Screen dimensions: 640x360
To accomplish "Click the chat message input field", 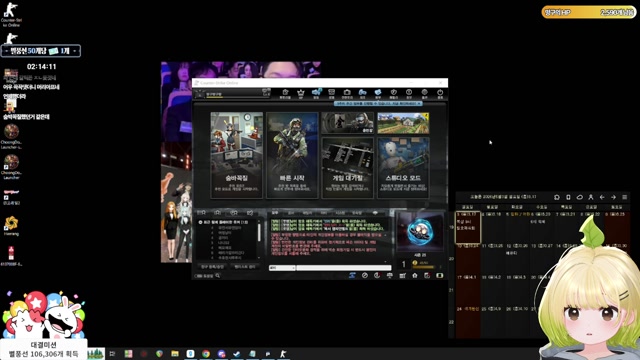I will tap(344, 268).
